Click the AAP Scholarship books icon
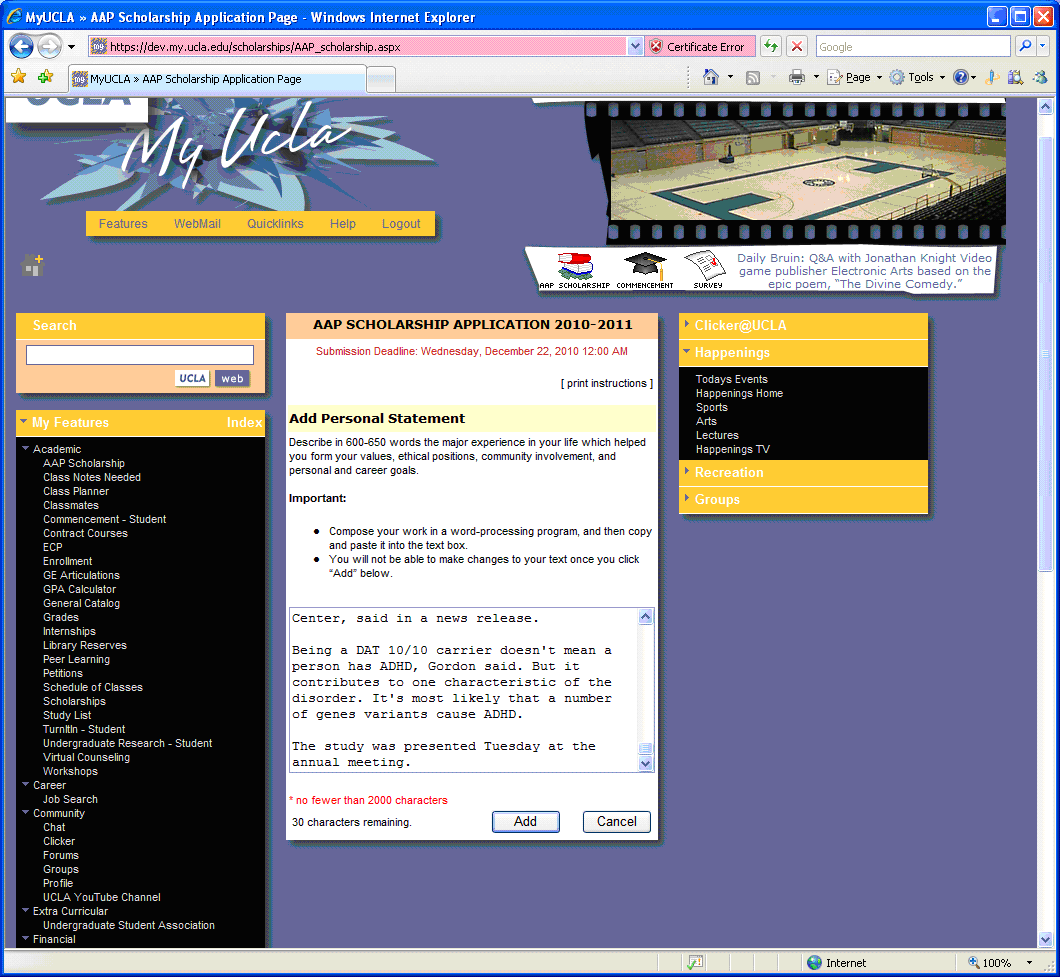Image resolution: width=1060 pixels, height=977 pixels. pos(574,267)
